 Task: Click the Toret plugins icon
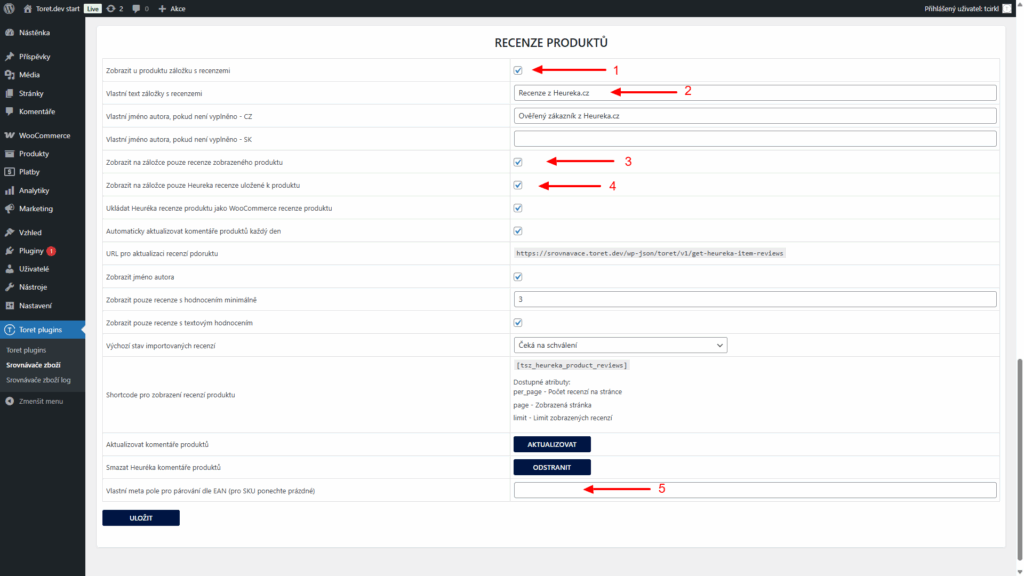point(10,330)
